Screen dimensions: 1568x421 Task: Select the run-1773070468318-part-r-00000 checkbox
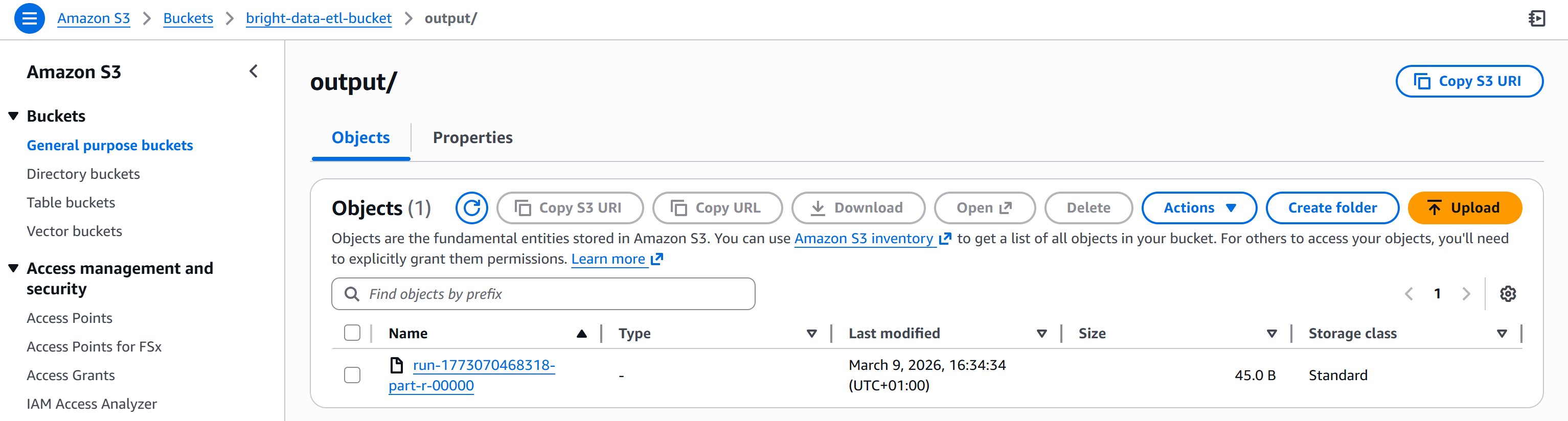point(352,375)
